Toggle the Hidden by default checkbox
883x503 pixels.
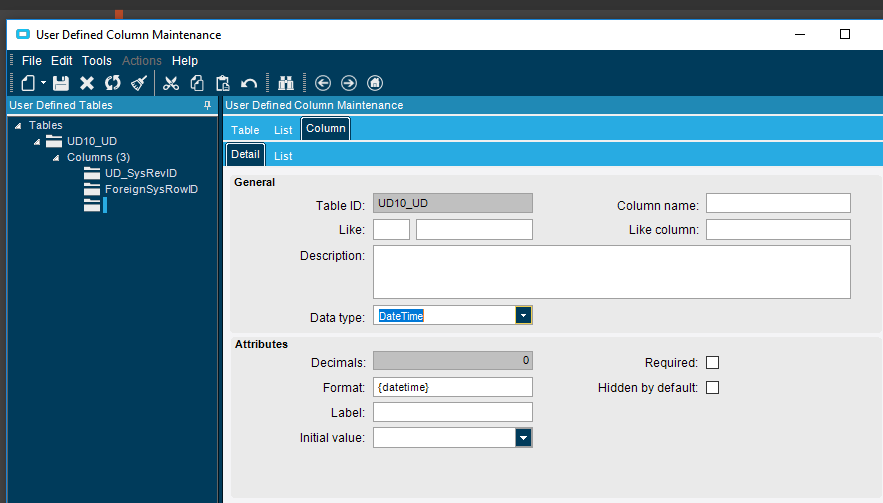pos(712,388)
